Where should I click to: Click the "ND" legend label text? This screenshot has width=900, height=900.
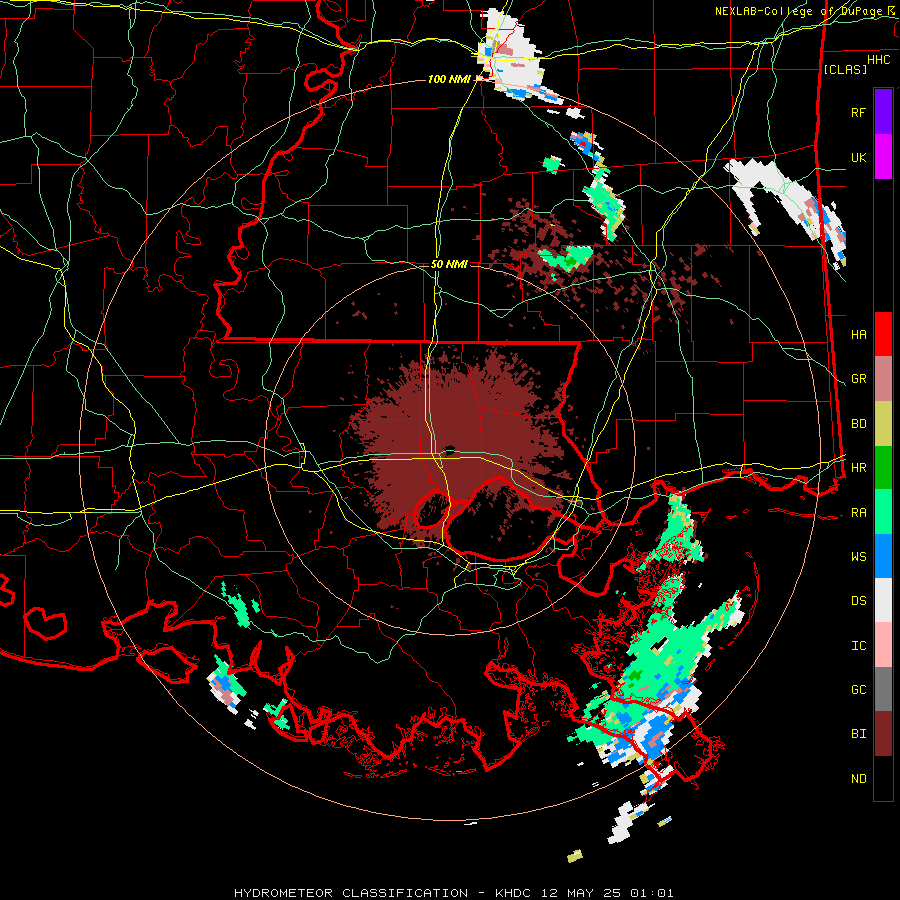coord(859,779)
